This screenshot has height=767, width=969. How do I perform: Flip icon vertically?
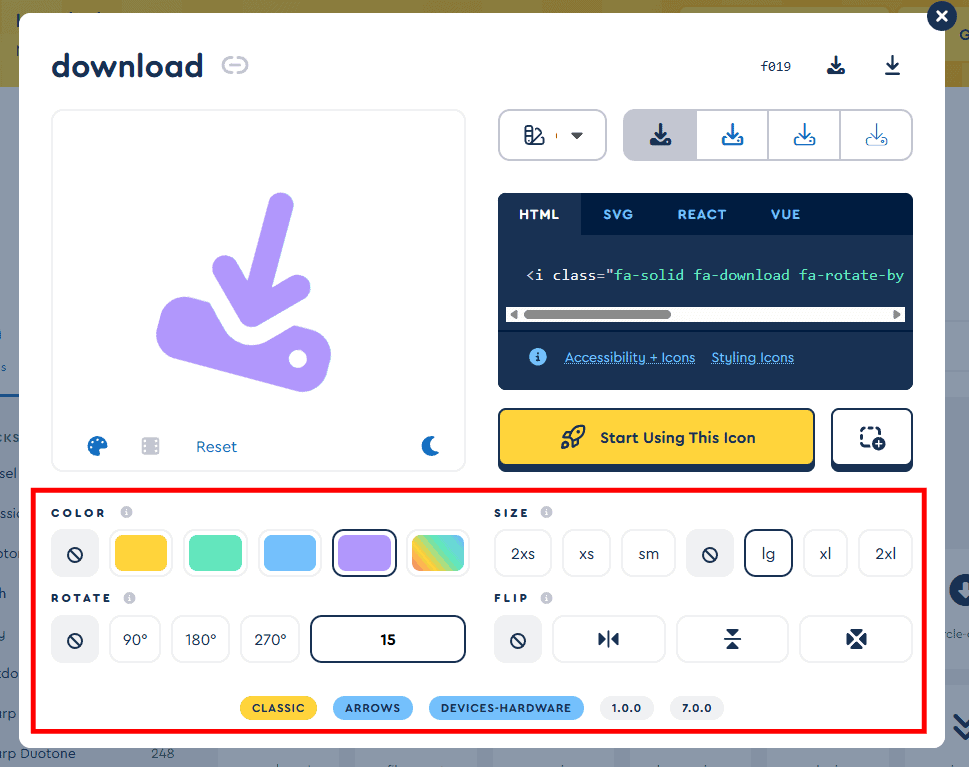(x=732, y=639)
